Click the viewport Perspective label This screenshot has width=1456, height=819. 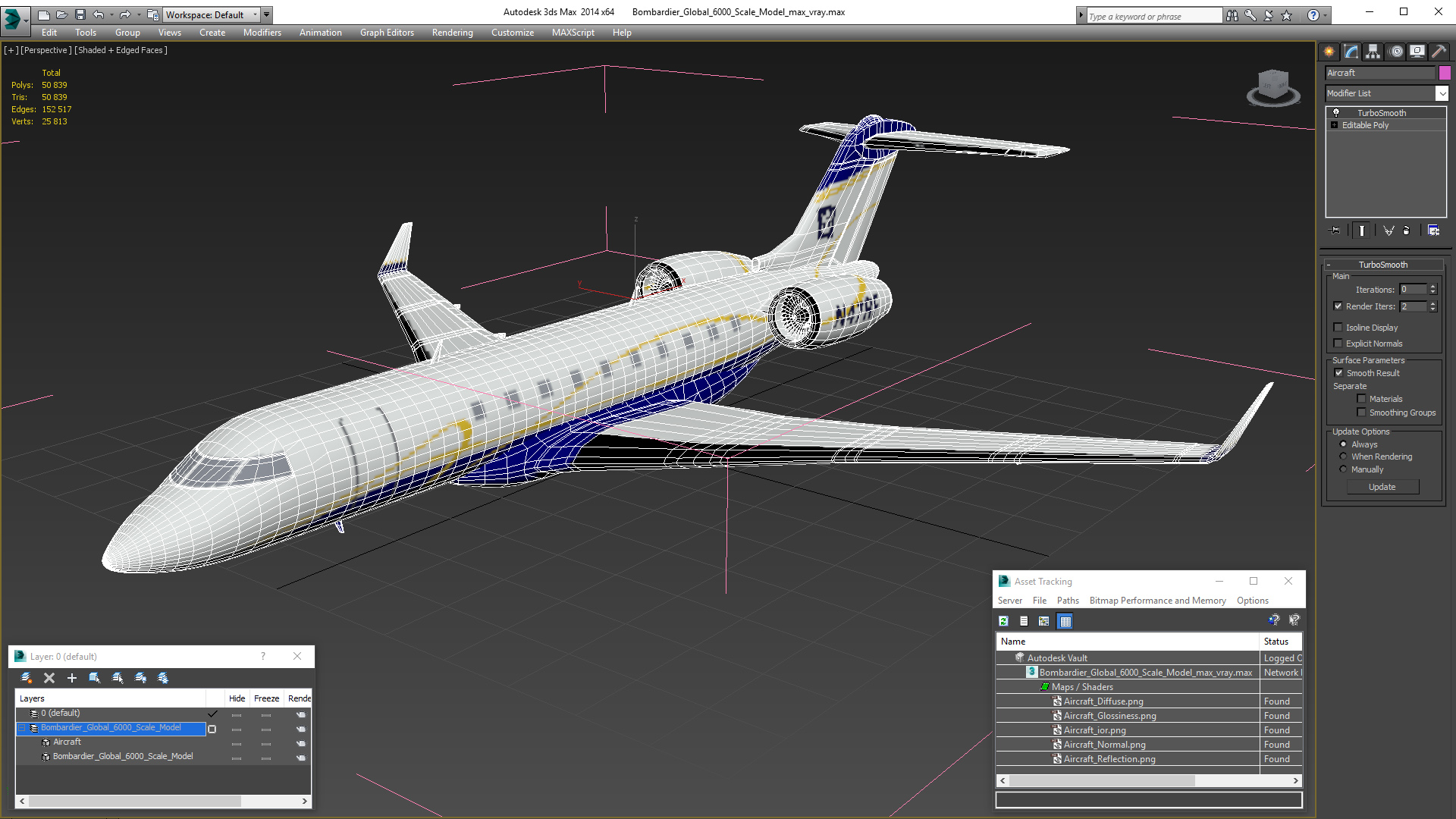click(x=46, y=50)
